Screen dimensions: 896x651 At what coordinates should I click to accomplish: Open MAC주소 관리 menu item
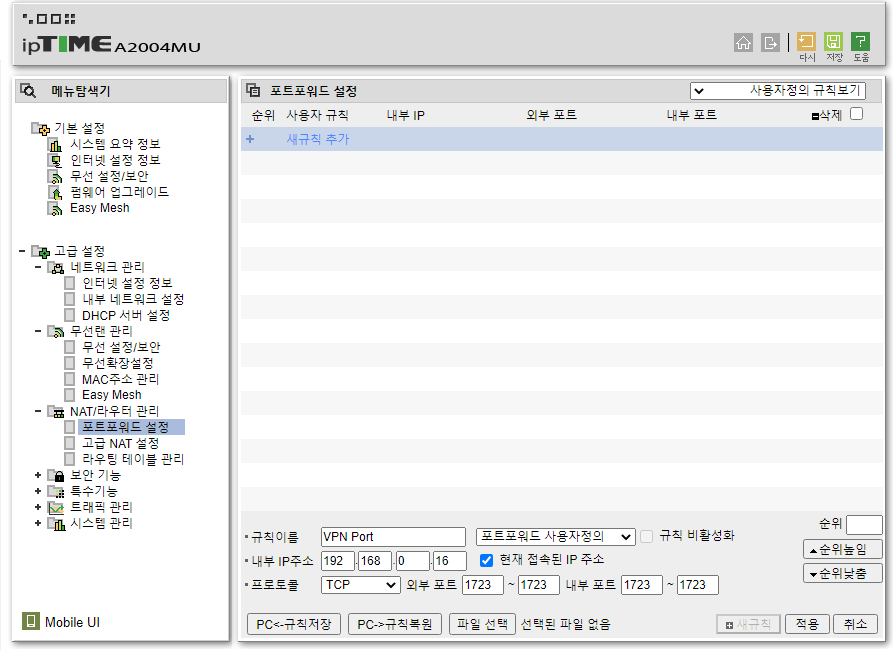click(121, 379)
